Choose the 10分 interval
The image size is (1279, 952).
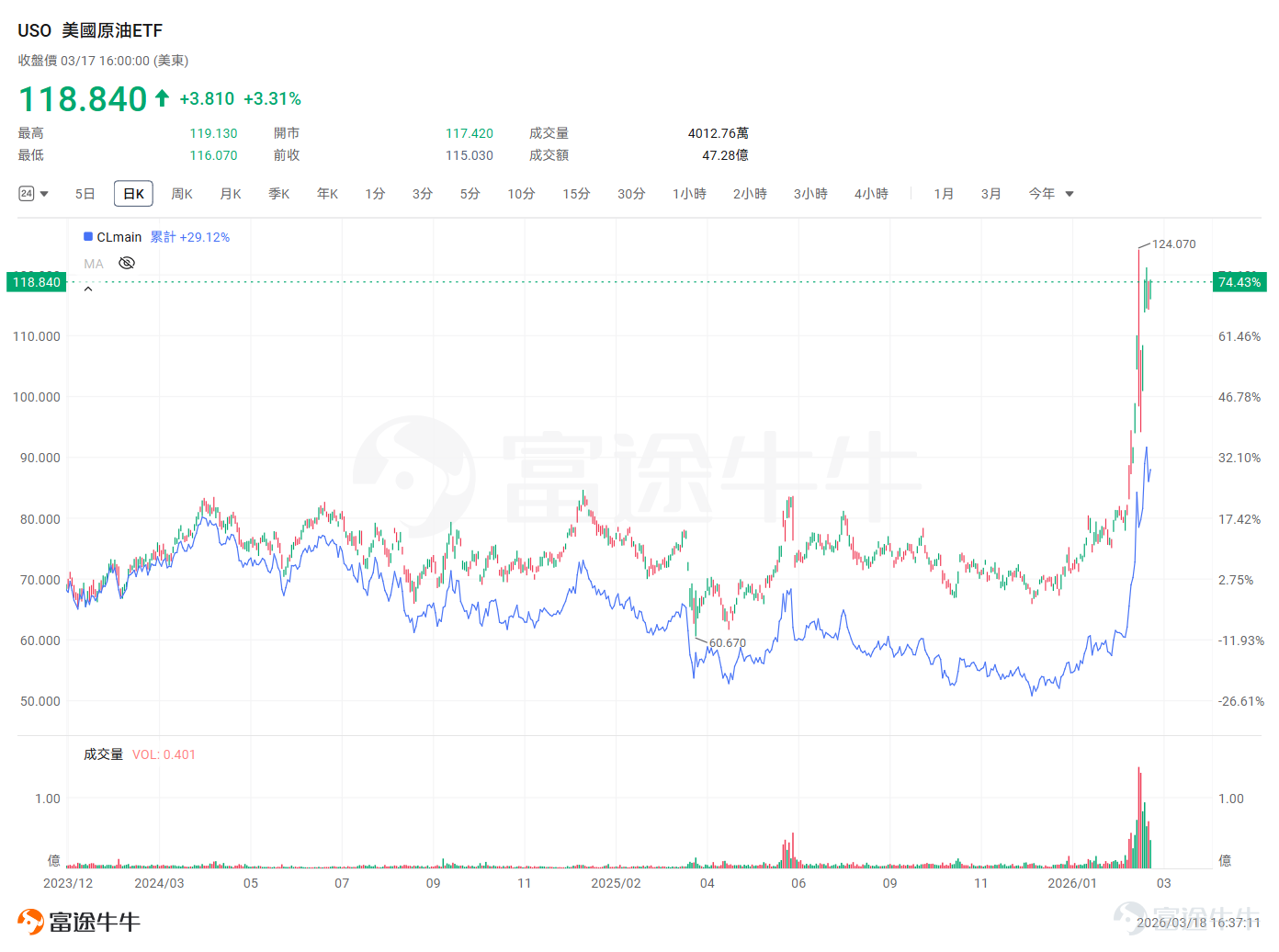(x=521, y=194)
